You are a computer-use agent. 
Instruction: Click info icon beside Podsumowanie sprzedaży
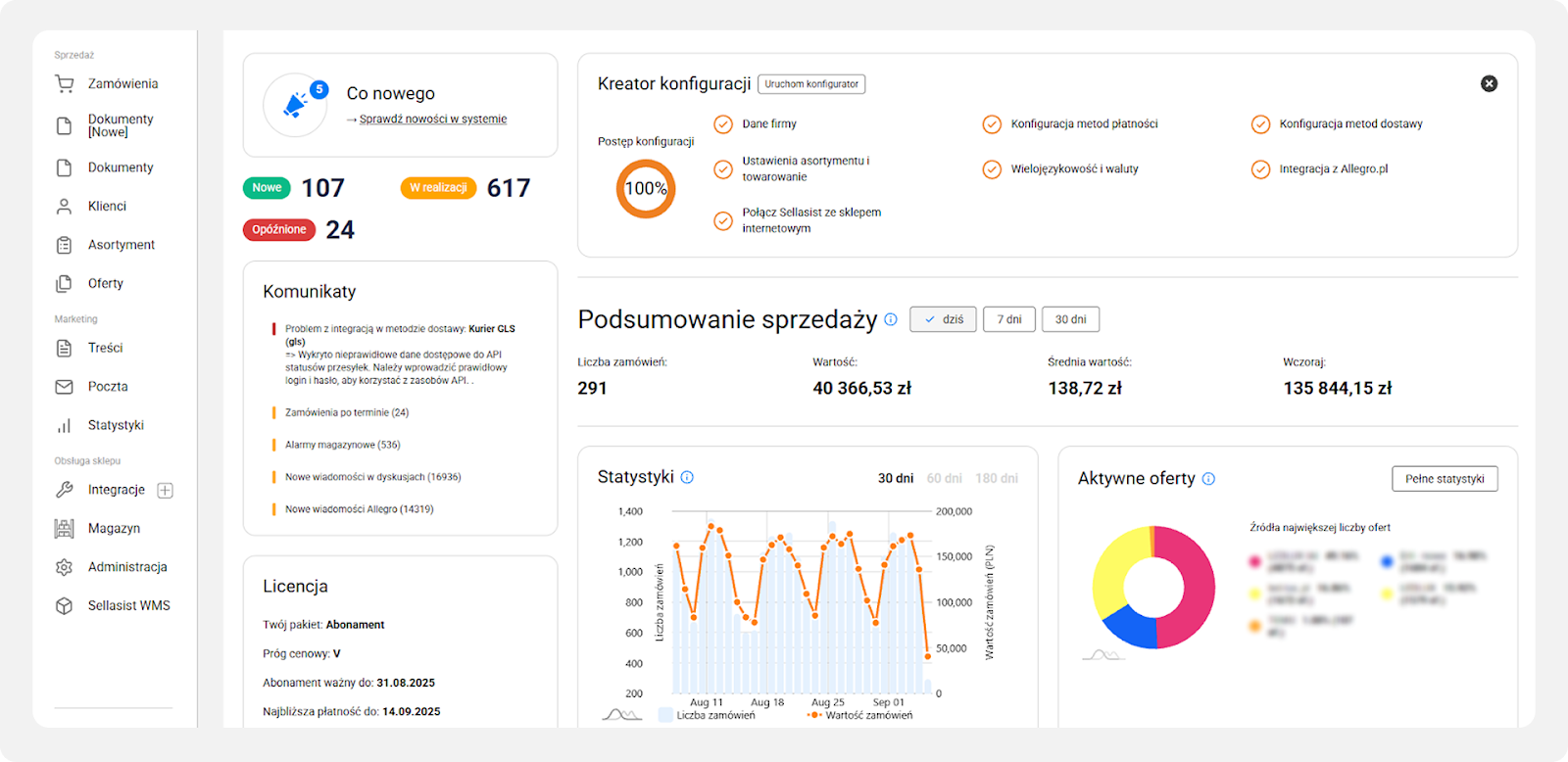tap(891, 319)
